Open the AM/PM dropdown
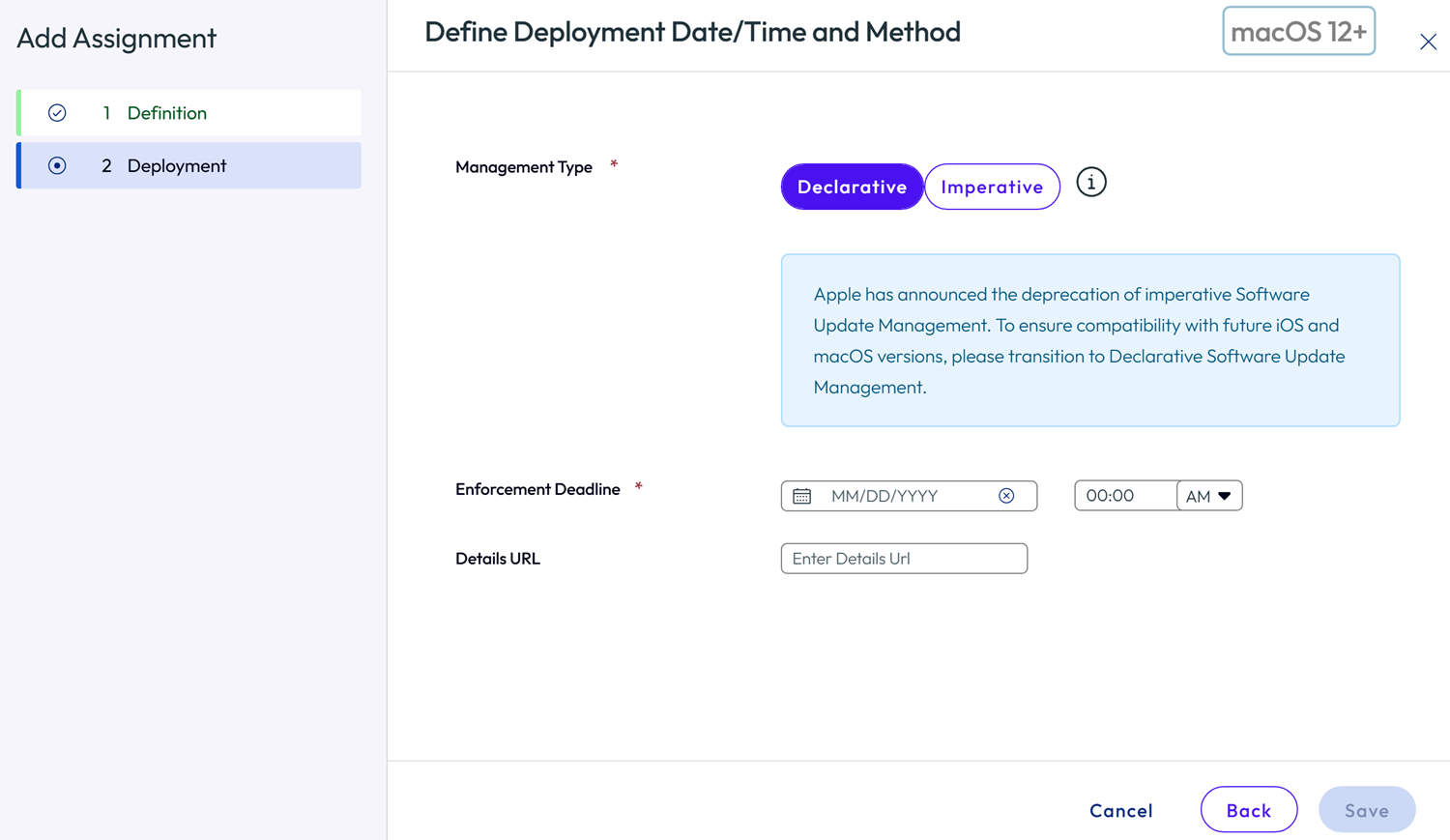Image resolution: width=1450 pixels, height=840 pixels. (1209, 496)
